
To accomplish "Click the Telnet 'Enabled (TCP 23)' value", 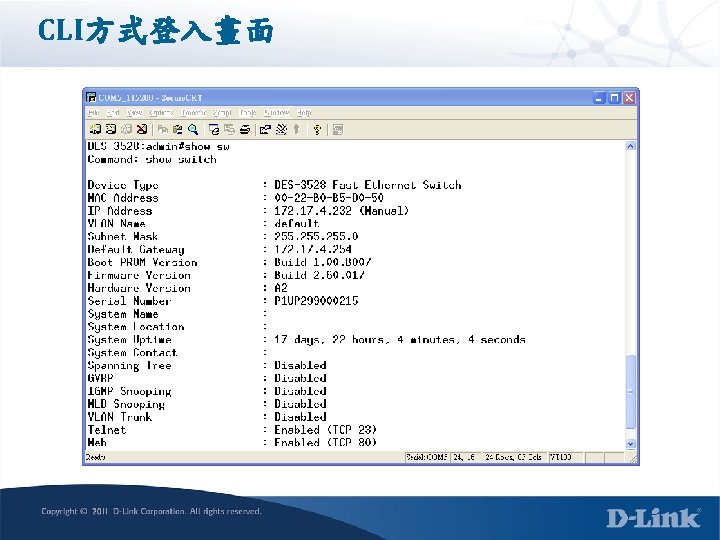I will (326, 430).
